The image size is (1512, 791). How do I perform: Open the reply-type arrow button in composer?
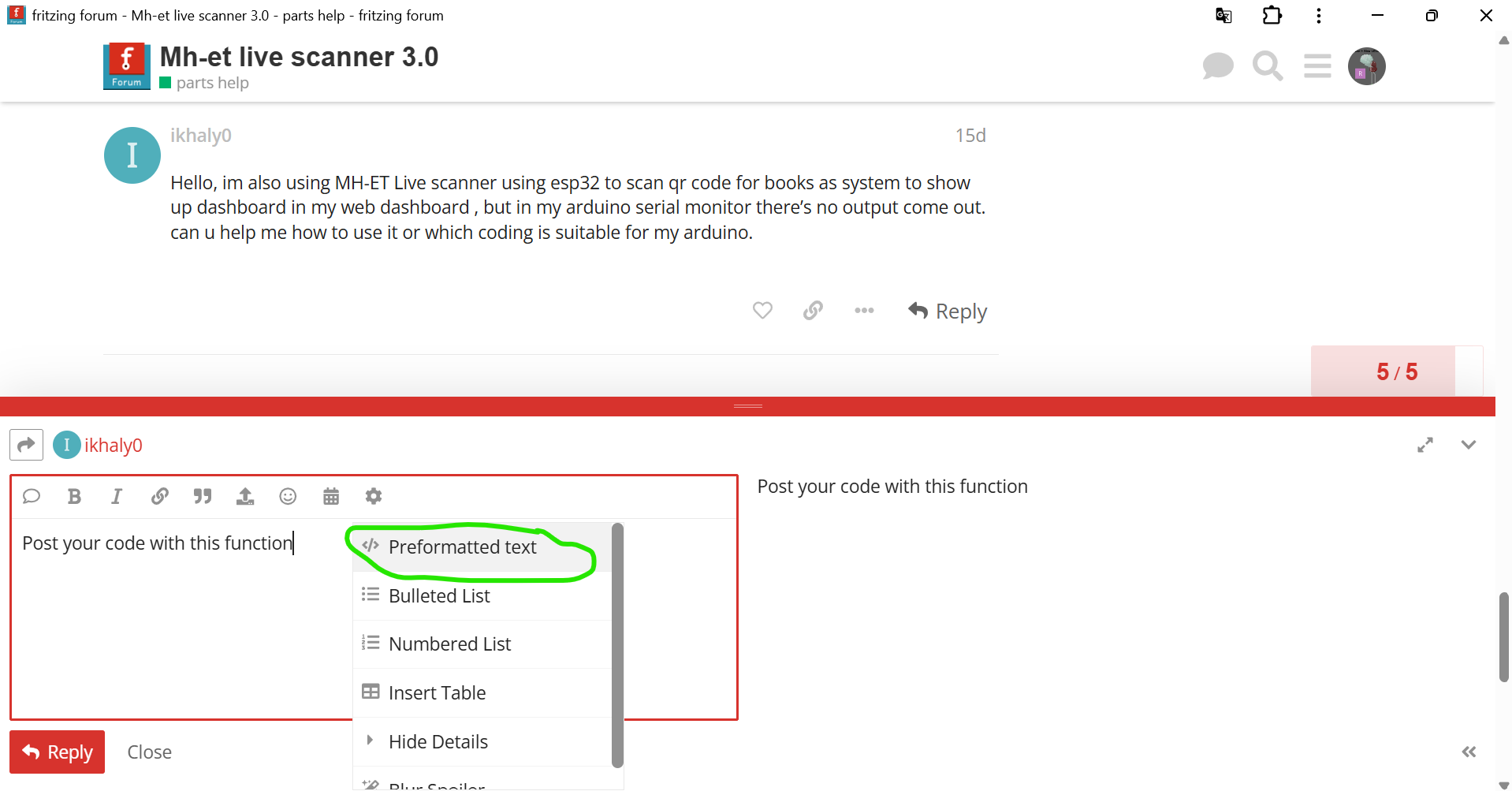tap(26, 445)
